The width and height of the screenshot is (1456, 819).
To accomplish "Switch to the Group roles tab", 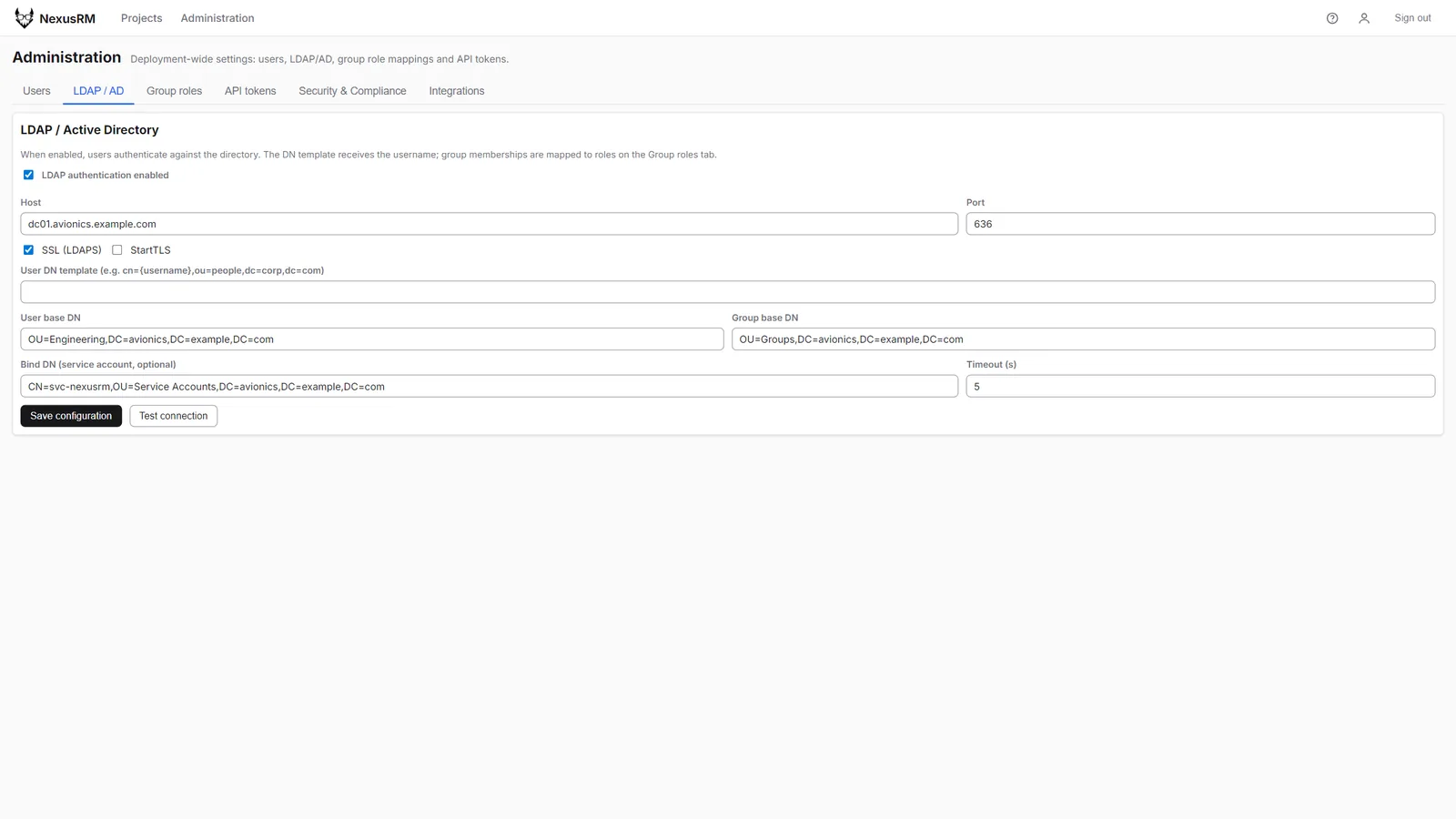I will (174, 91).
